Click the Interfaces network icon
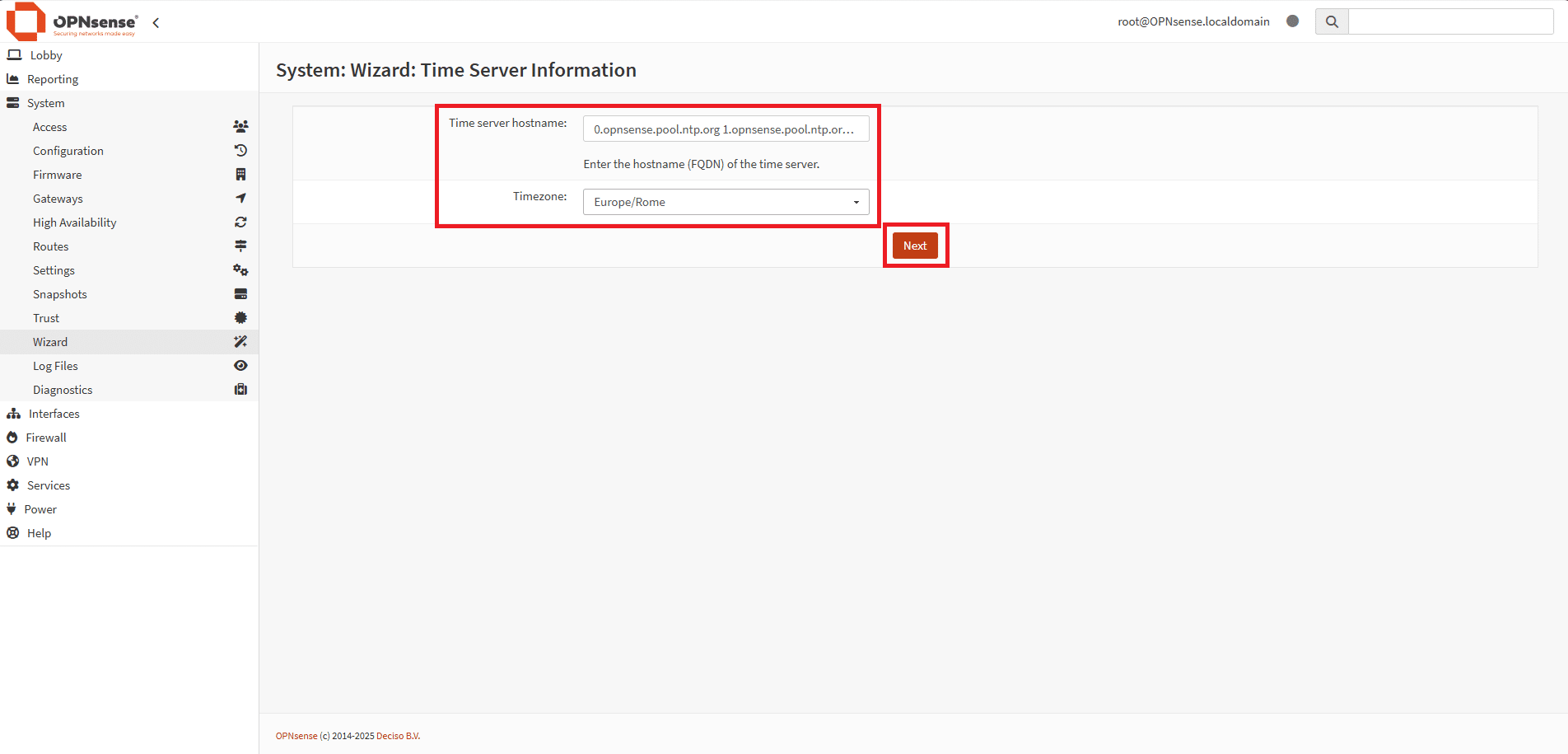Image resolution: width=1568 pixels, height=754 pixels. click(13, 414)
